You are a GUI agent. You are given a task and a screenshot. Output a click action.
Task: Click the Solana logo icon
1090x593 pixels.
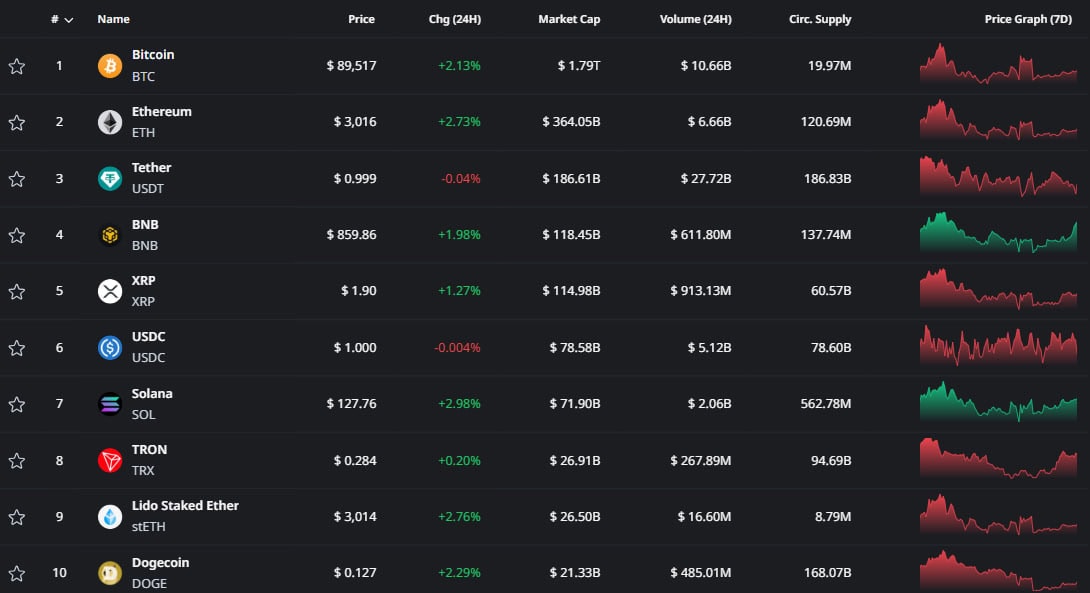110,404
